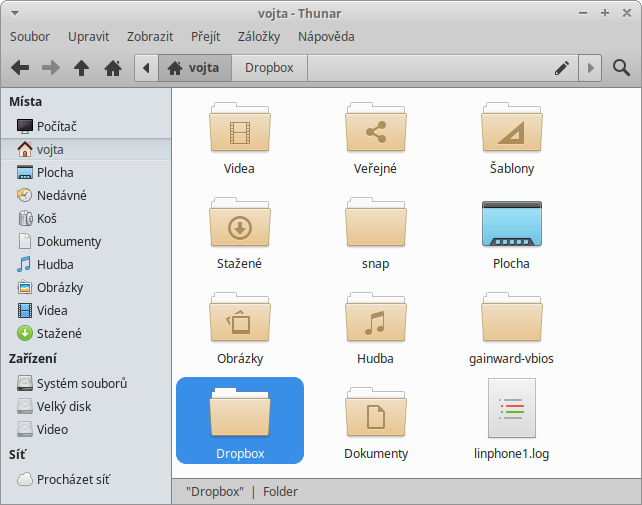Open the Záložky menu
The width and height of the screenshot is (642, 505).
click(259, 37)
